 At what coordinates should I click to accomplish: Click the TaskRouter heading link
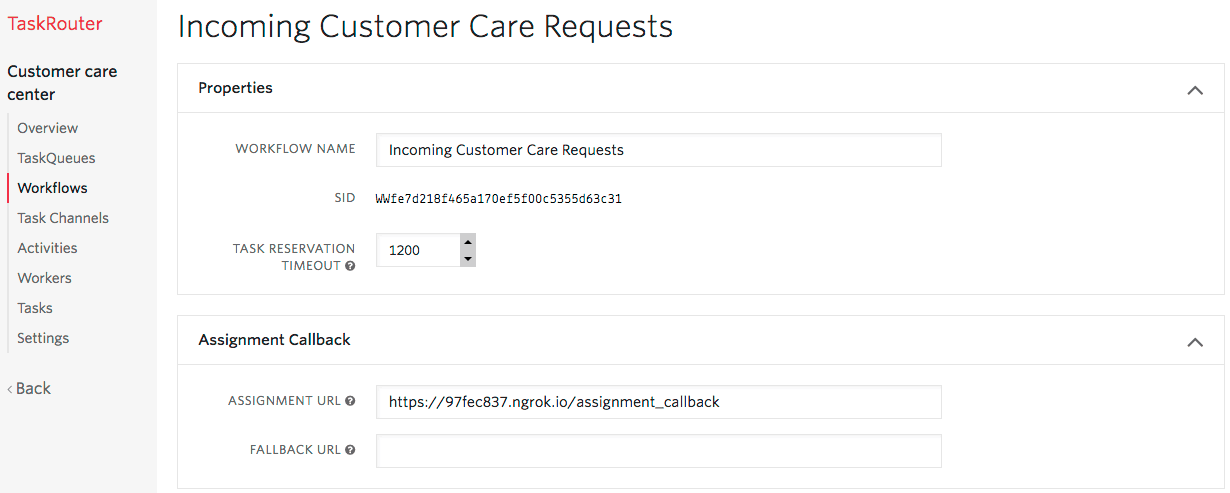click(55, 24)
